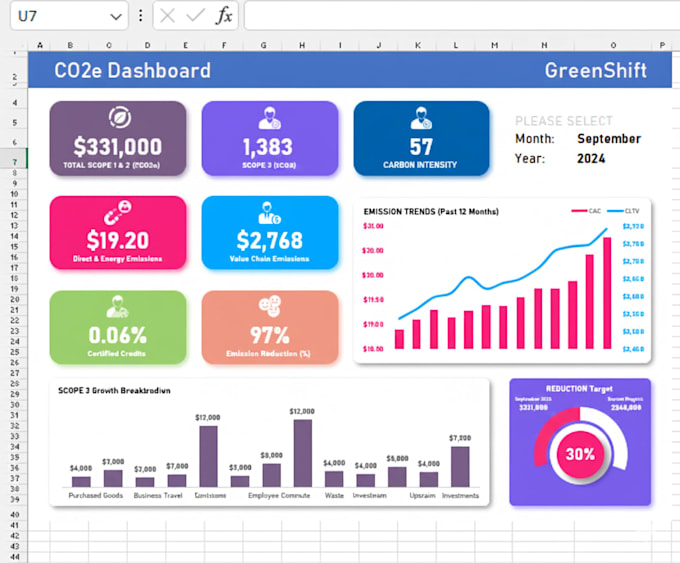Click the Purchased Goods axis label
The image size is (680, 563).
pos(96,495)
